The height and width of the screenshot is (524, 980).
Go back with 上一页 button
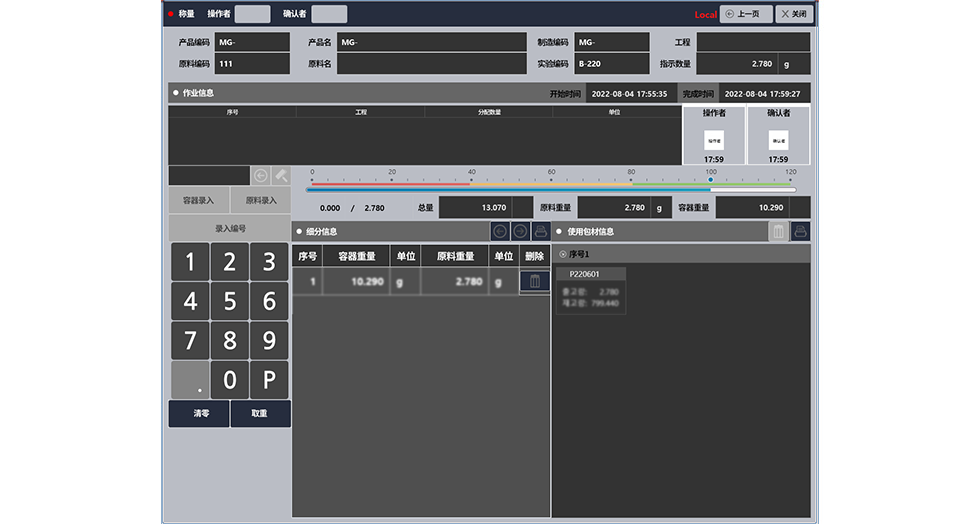(x=746, y=14)
